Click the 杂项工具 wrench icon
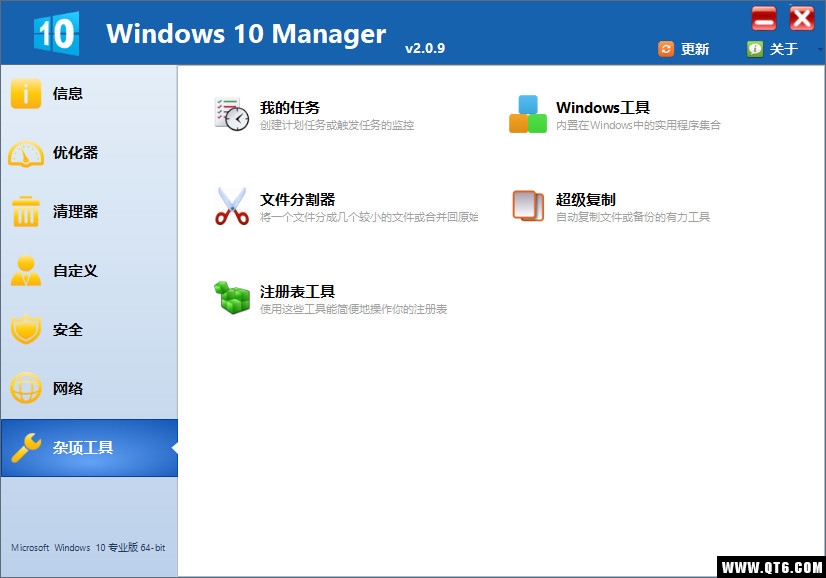The width and height of the screenshot is (826, 578). point(26,447)
